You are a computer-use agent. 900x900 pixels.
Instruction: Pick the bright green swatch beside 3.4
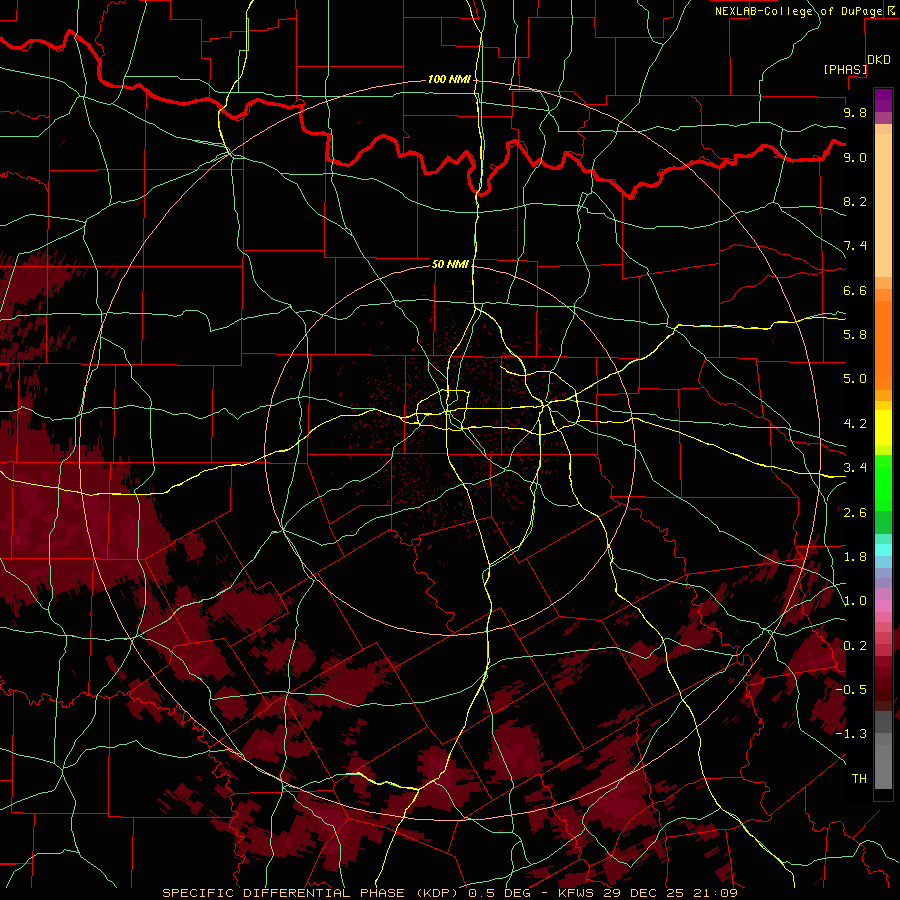tap(883, 482)
